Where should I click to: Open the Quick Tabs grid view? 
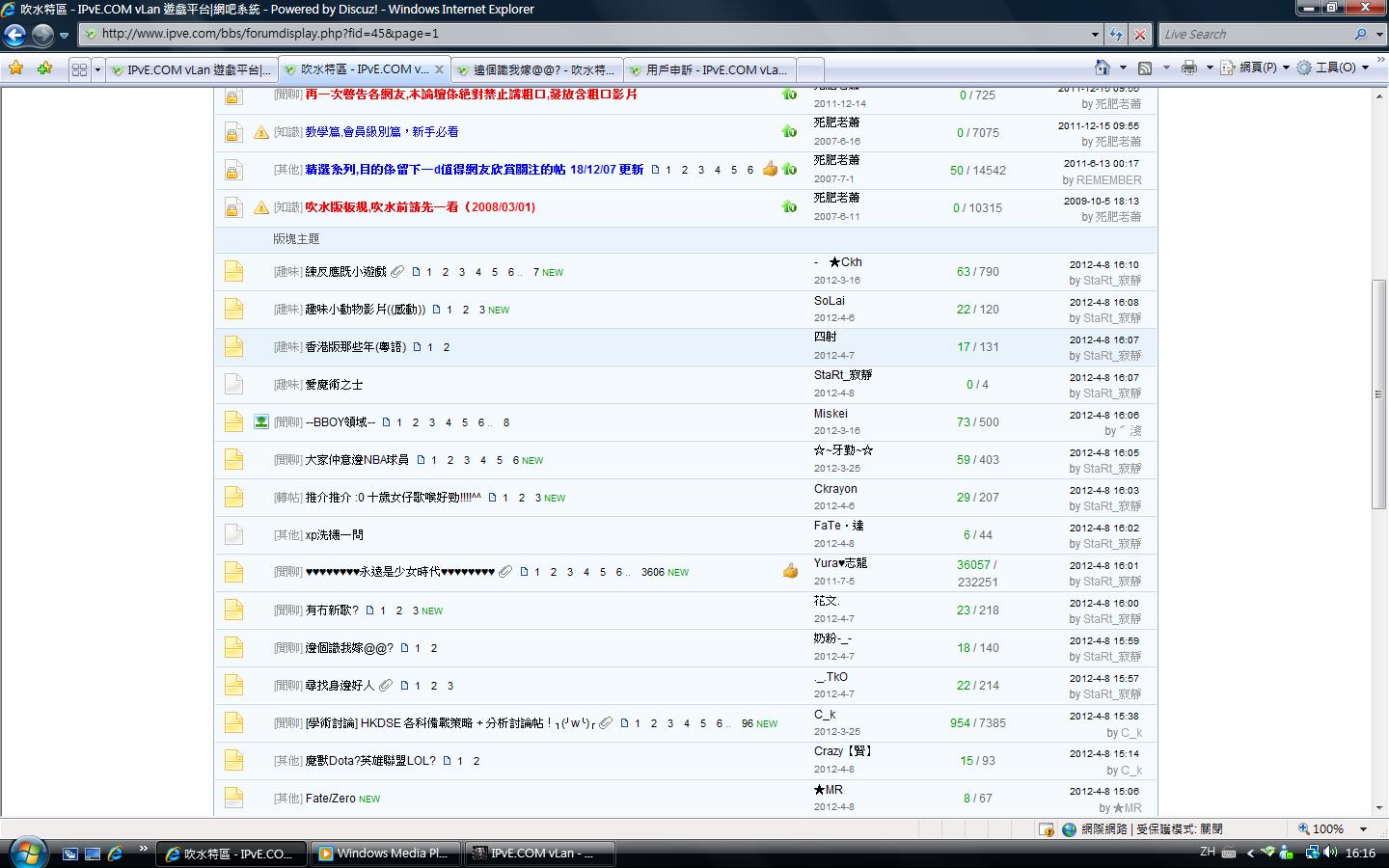(79, 69)
